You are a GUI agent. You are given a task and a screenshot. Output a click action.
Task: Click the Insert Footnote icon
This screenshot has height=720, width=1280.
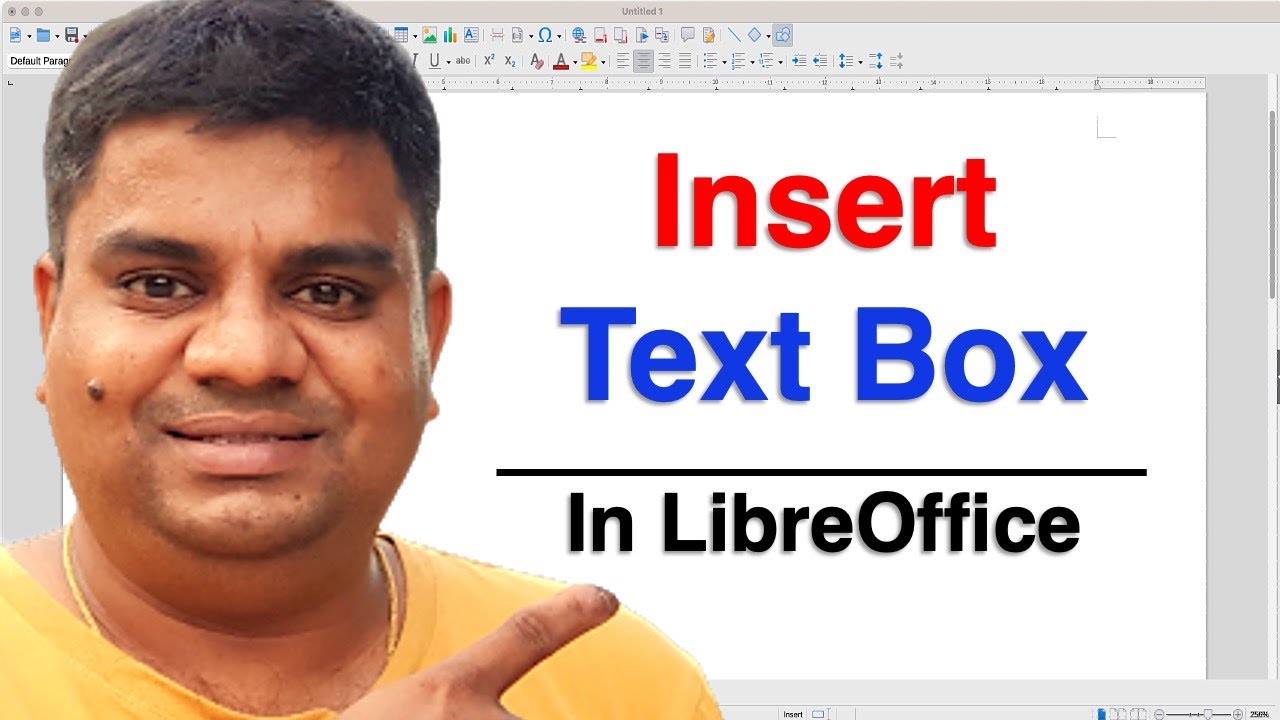pos(601,35)
